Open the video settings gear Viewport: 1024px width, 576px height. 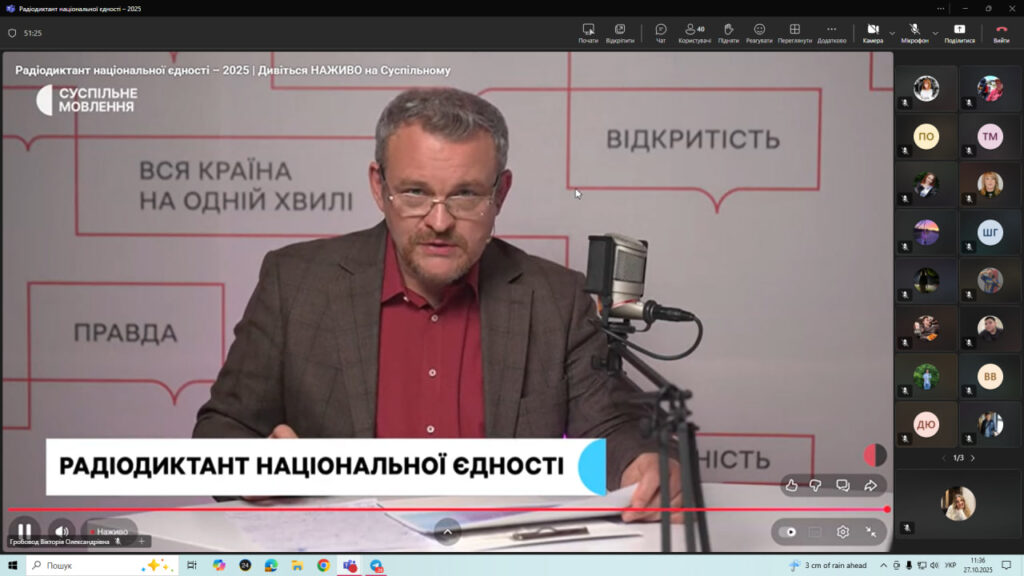coord(843,532)
